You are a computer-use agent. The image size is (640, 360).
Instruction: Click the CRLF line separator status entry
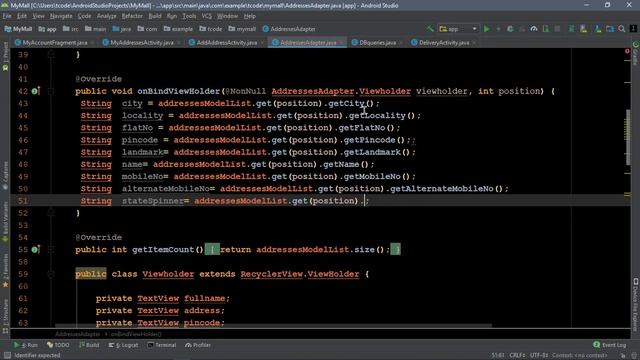518,356
